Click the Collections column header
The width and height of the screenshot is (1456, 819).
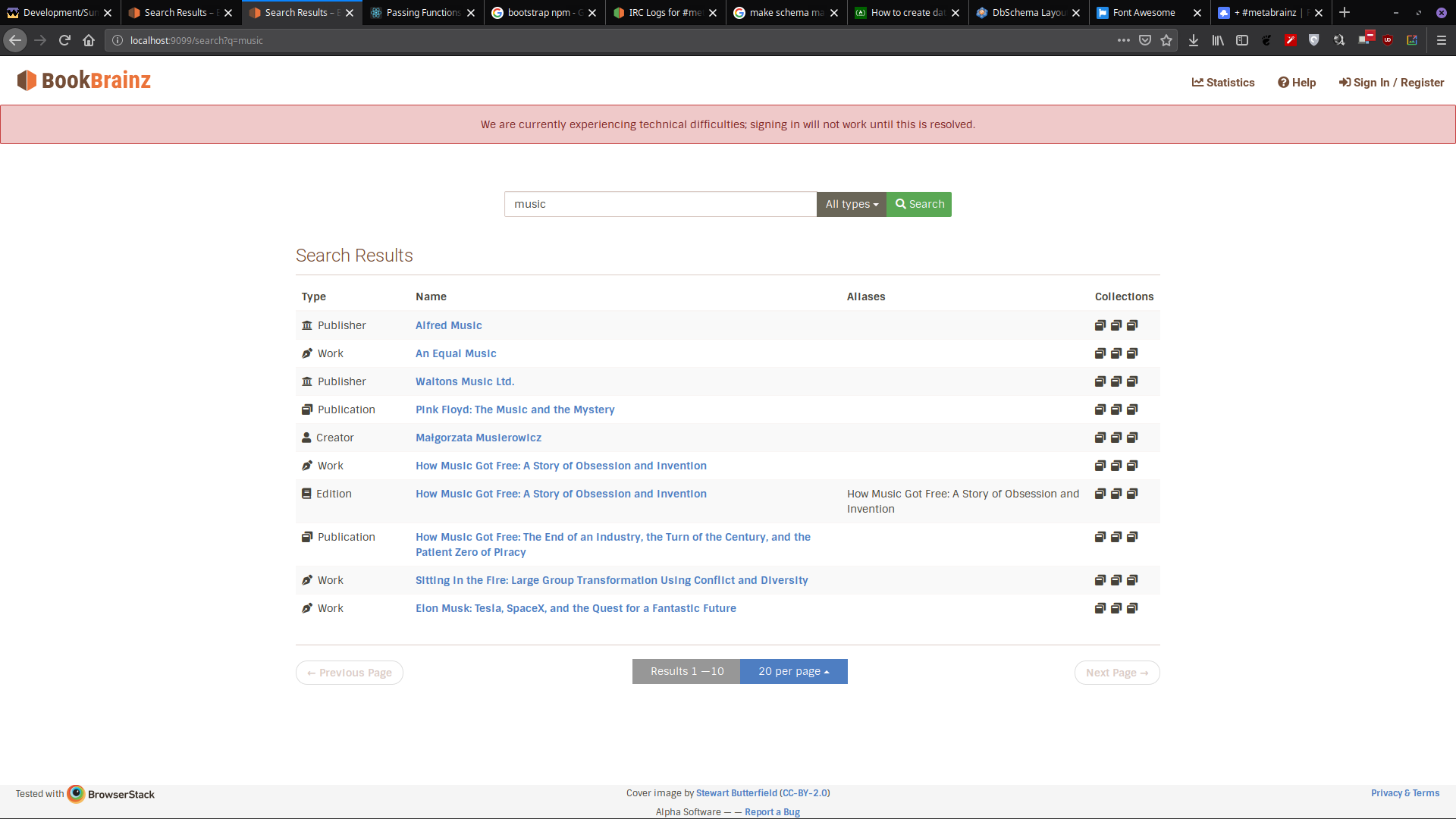(1125, 297)
